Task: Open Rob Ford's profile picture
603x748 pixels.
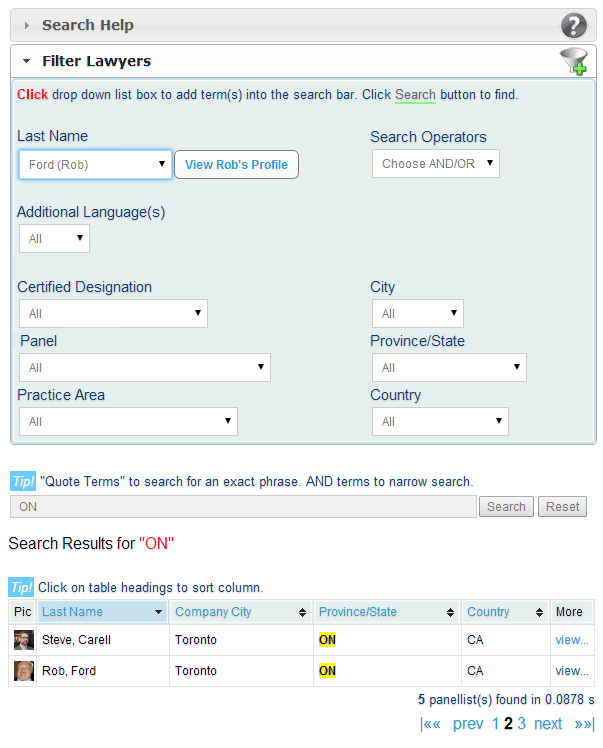Action: 23,671
